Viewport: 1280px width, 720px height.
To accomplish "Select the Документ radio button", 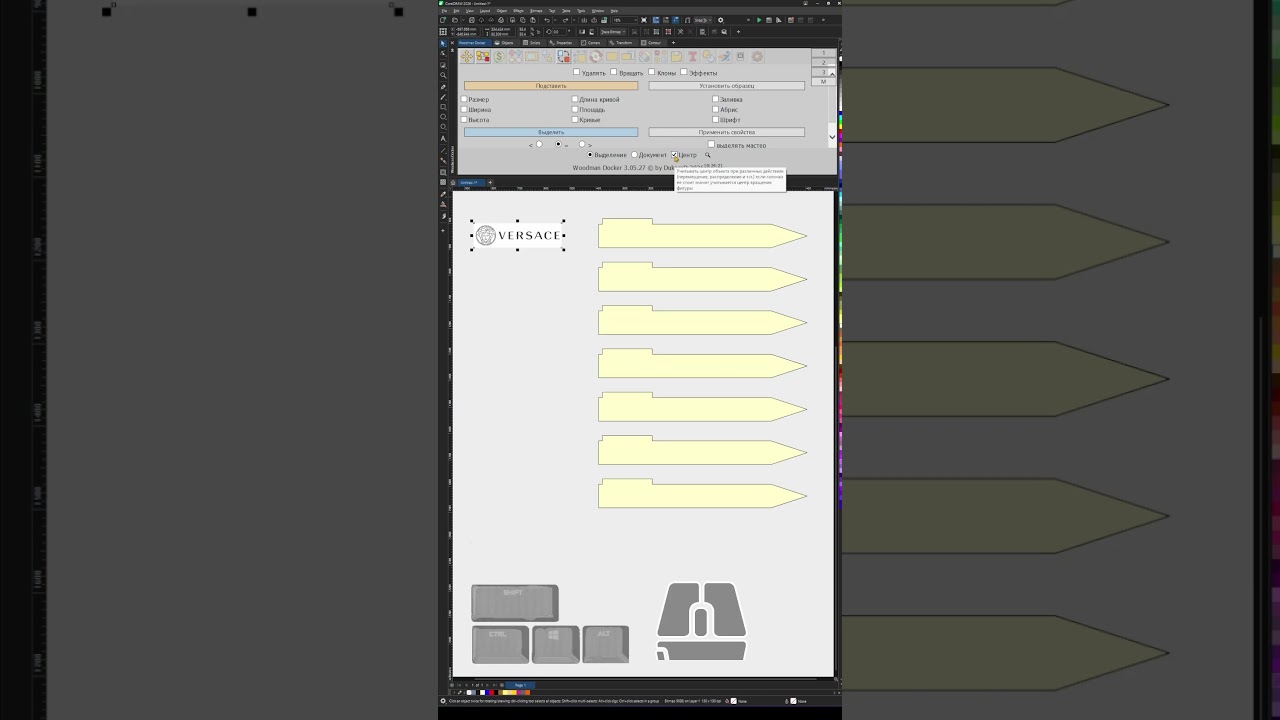I will [634, 155].
